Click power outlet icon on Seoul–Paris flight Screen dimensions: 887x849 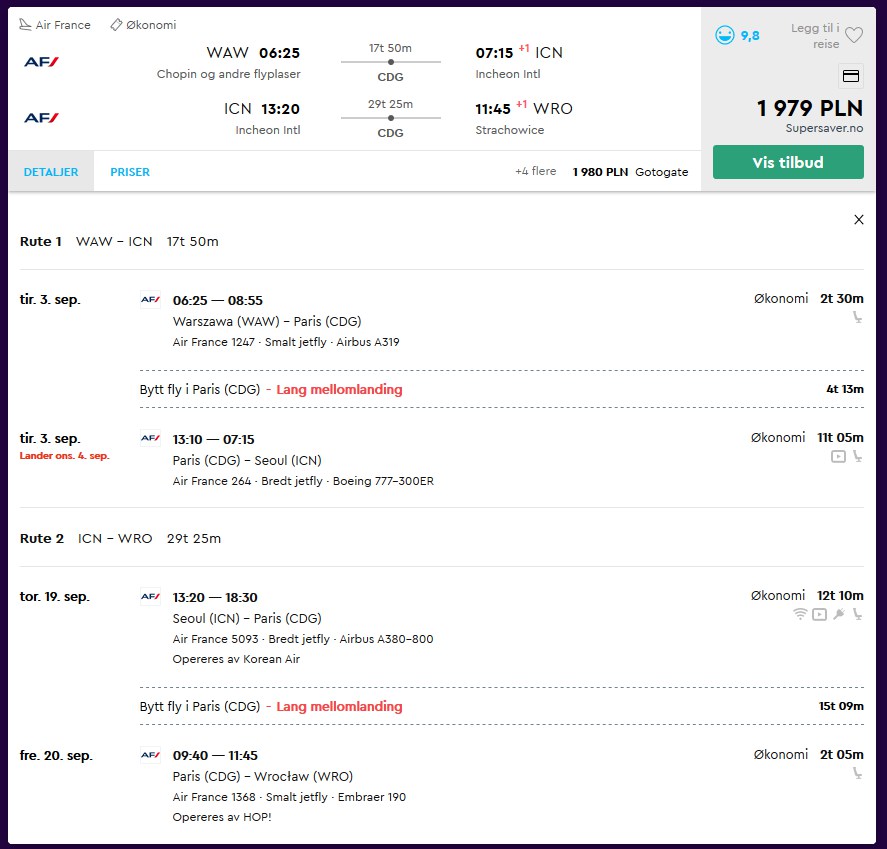[839, 614]
